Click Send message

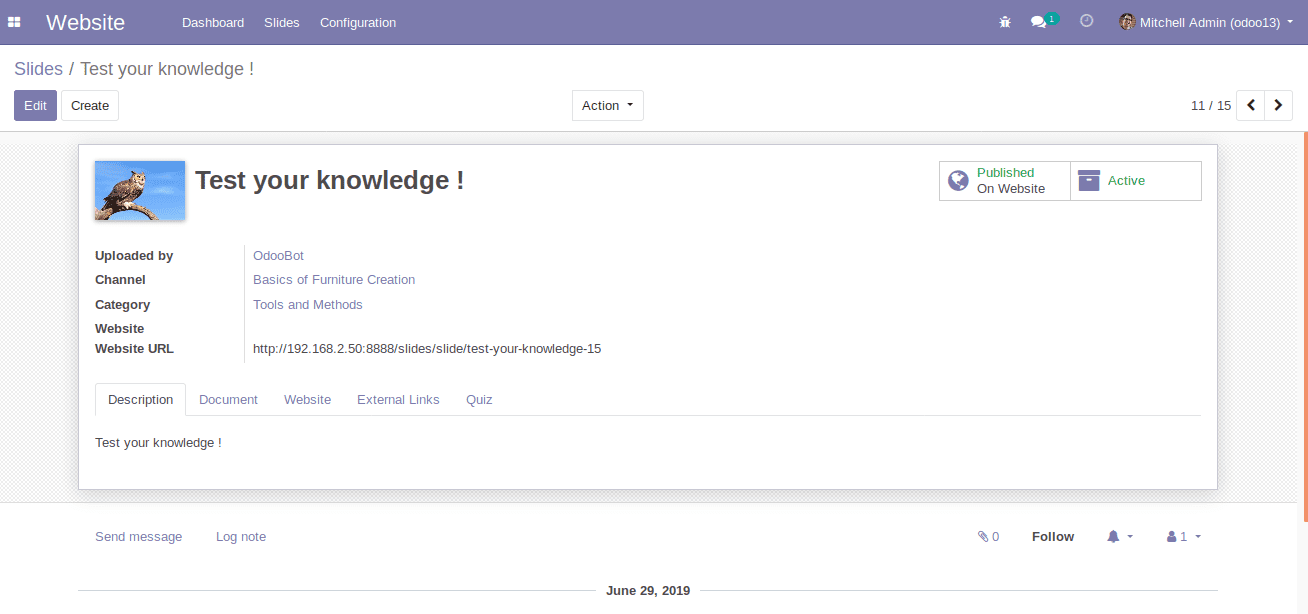pyautogui.click(x=139, y=537)
